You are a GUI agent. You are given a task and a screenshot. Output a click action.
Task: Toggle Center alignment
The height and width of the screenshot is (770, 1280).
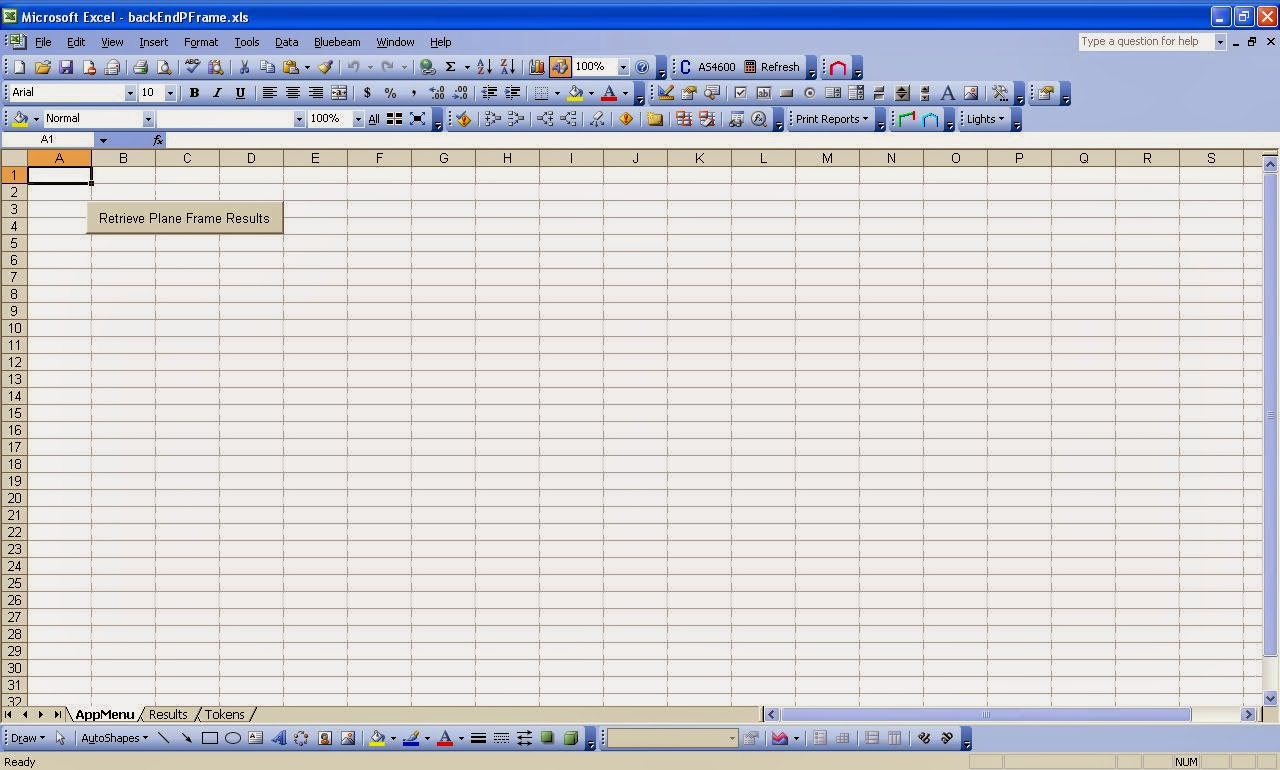tap(292, 93)
